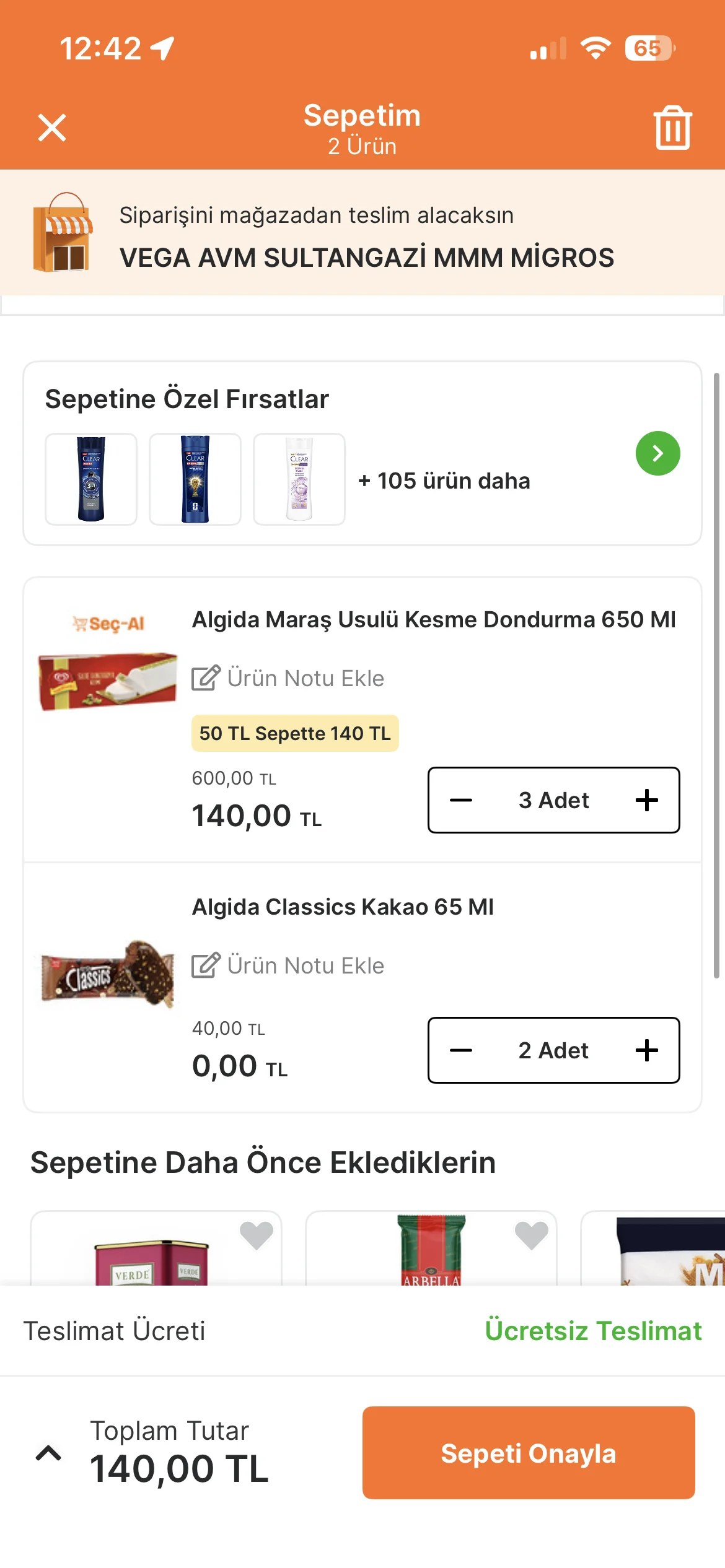This screenshot has height=1568, width=725.
Task: Tap the store pickup shop icon
Action: 63,233
